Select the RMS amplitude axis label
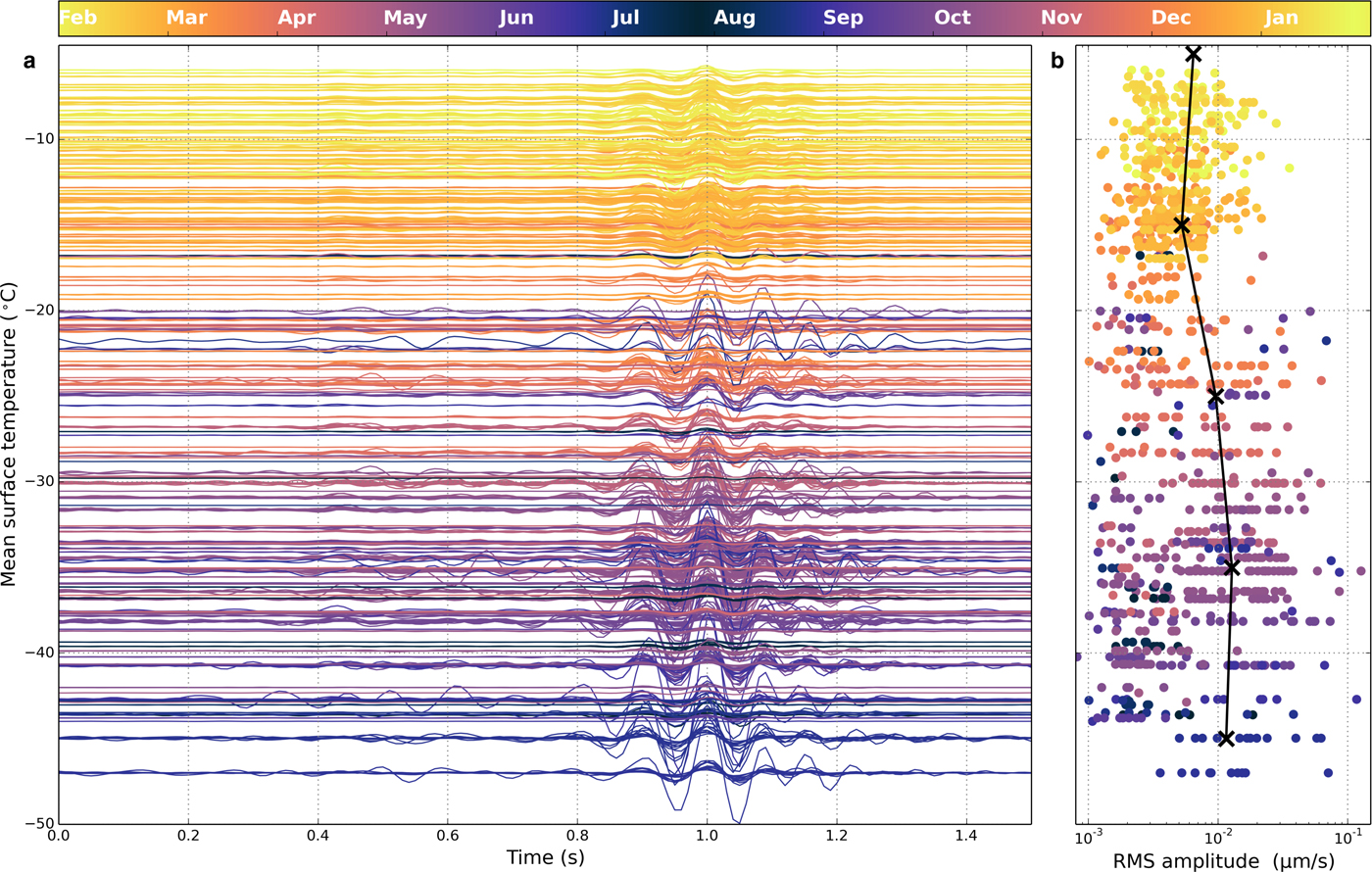Image resolution: width=1372 pixels, height=872 pixels. [1223, 859]
